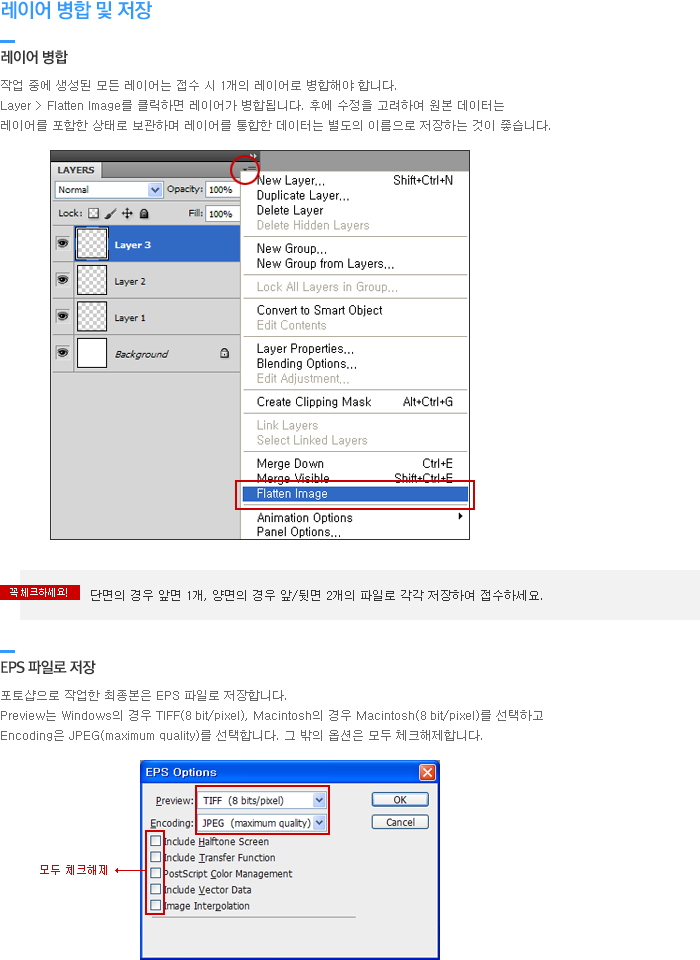
Task: Open the Normal blend mode dropdown
Action: (x=109, y=189)
